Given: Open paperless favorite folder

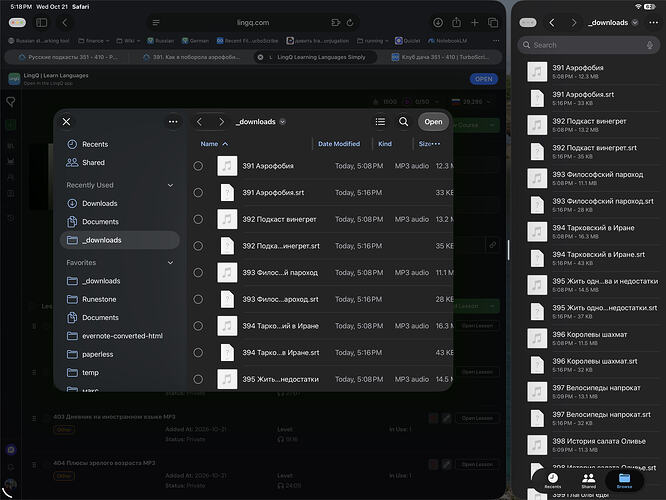Looking at the screenshot, I should [x=119, y=354].
